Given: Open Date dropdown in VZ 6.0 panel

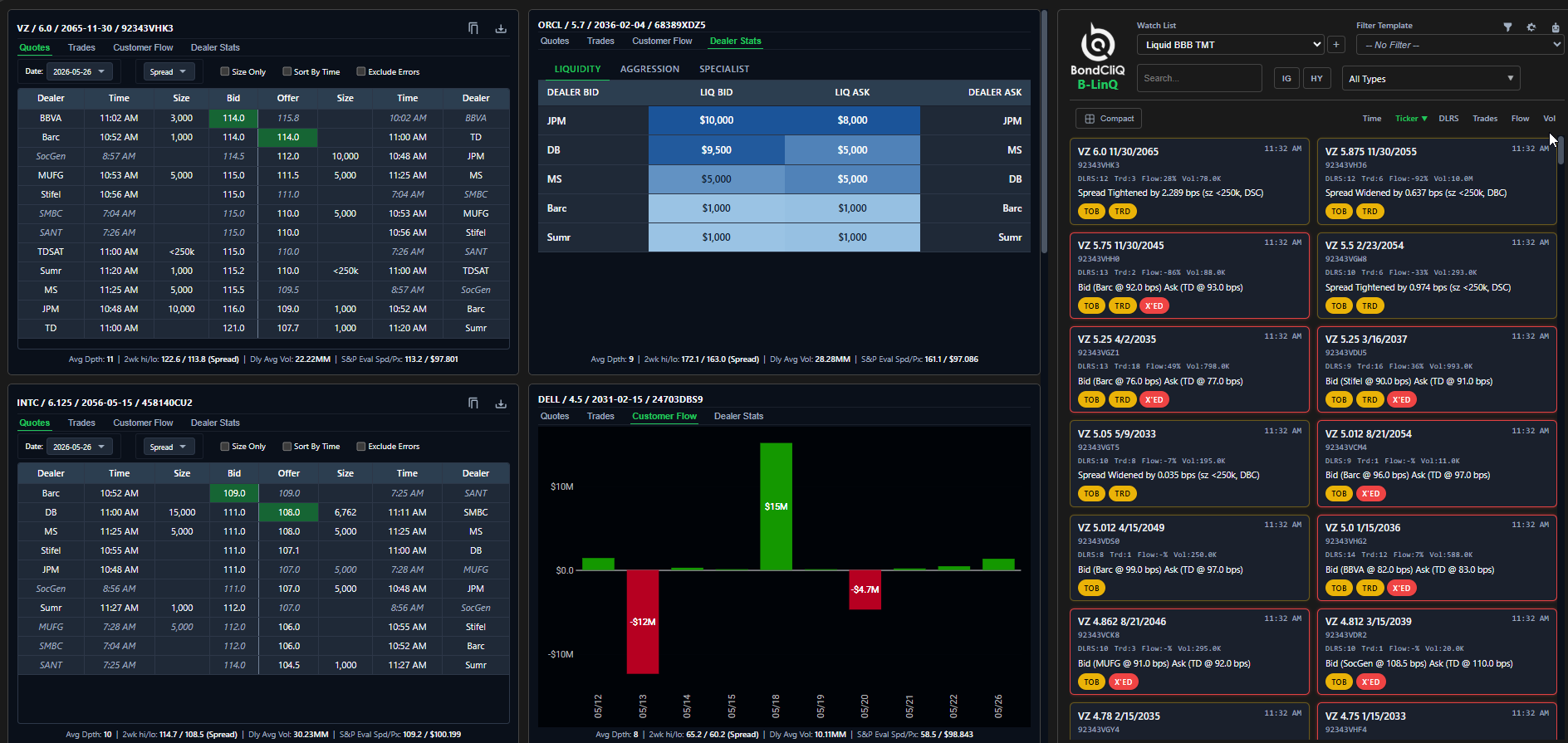Looking at the screenshot, I should (80, 71).
